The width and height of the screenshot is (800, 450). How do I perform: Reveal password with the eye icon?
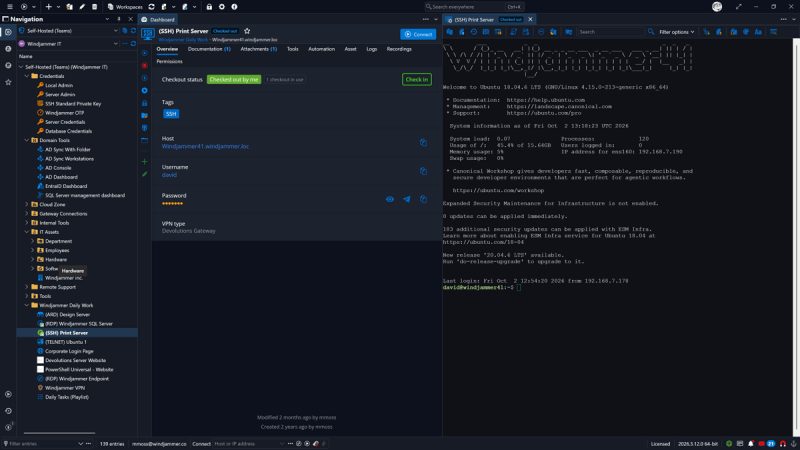(x=390, y=199)
